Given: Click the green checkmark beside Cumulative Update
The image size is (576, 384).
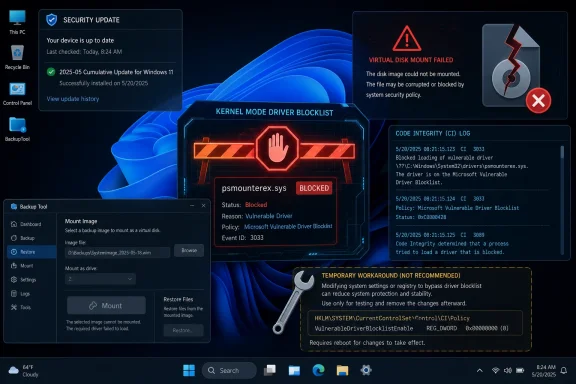Looking at the screenshot, I should coord(51,72).
